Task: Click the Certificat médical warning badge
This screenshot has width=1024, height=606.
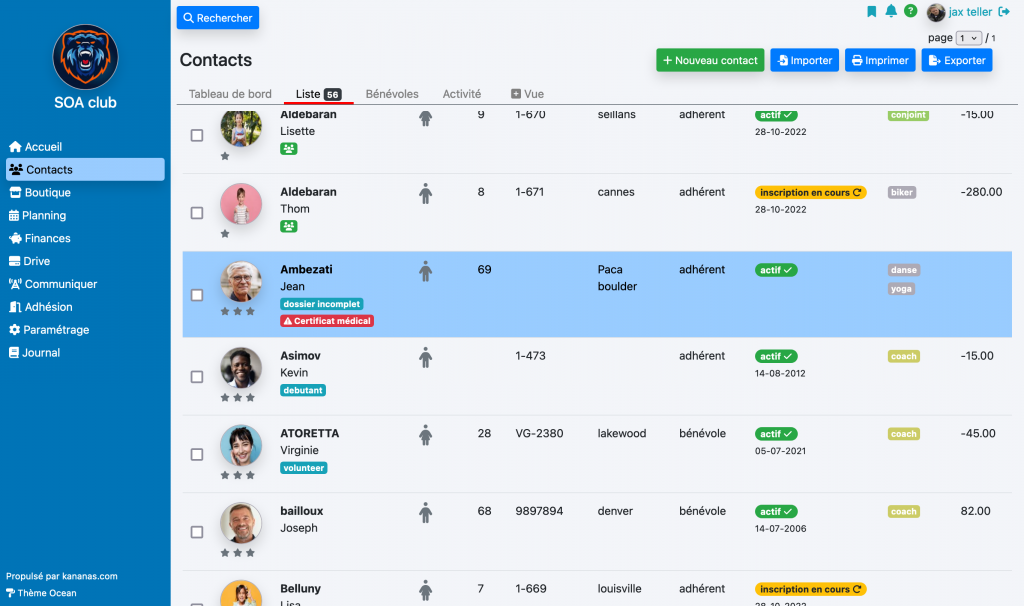Action: [327, 321]
